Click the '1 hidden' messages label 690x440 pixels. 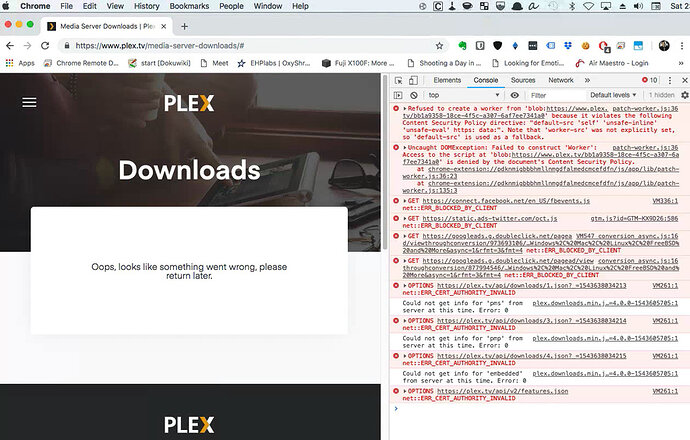pyautogui.click(x=661, y=95)
